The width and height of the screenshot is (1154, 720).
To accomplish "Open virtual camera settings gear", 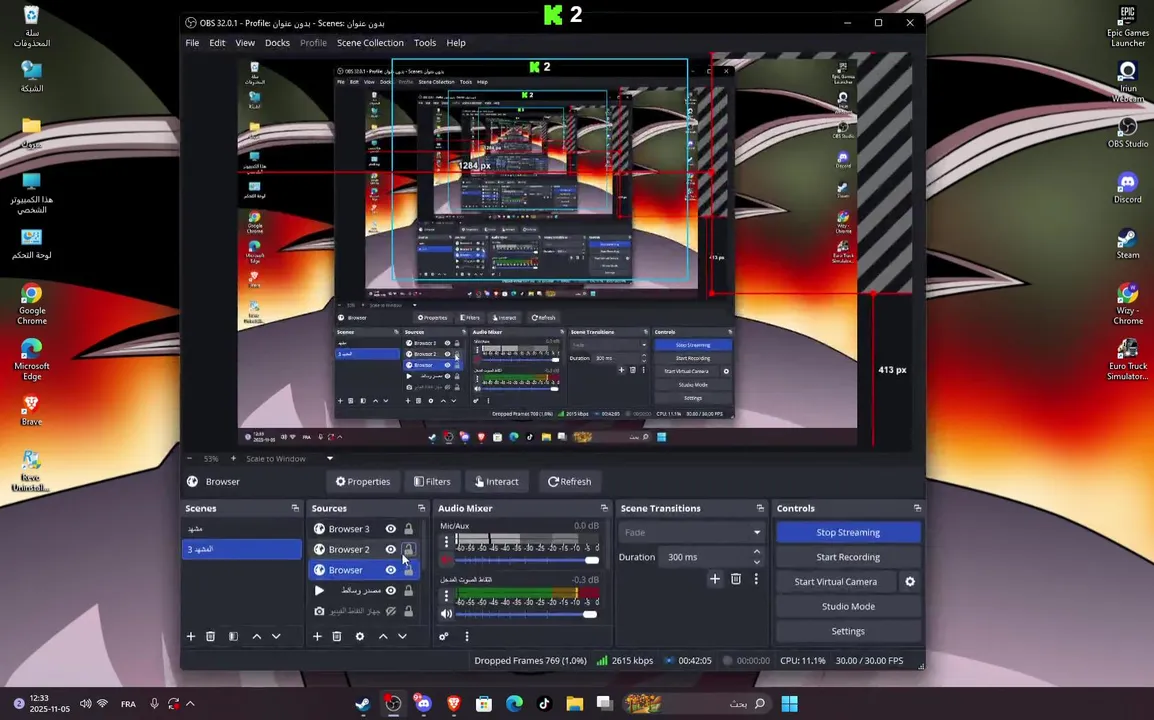I will (x=910, y=582).
